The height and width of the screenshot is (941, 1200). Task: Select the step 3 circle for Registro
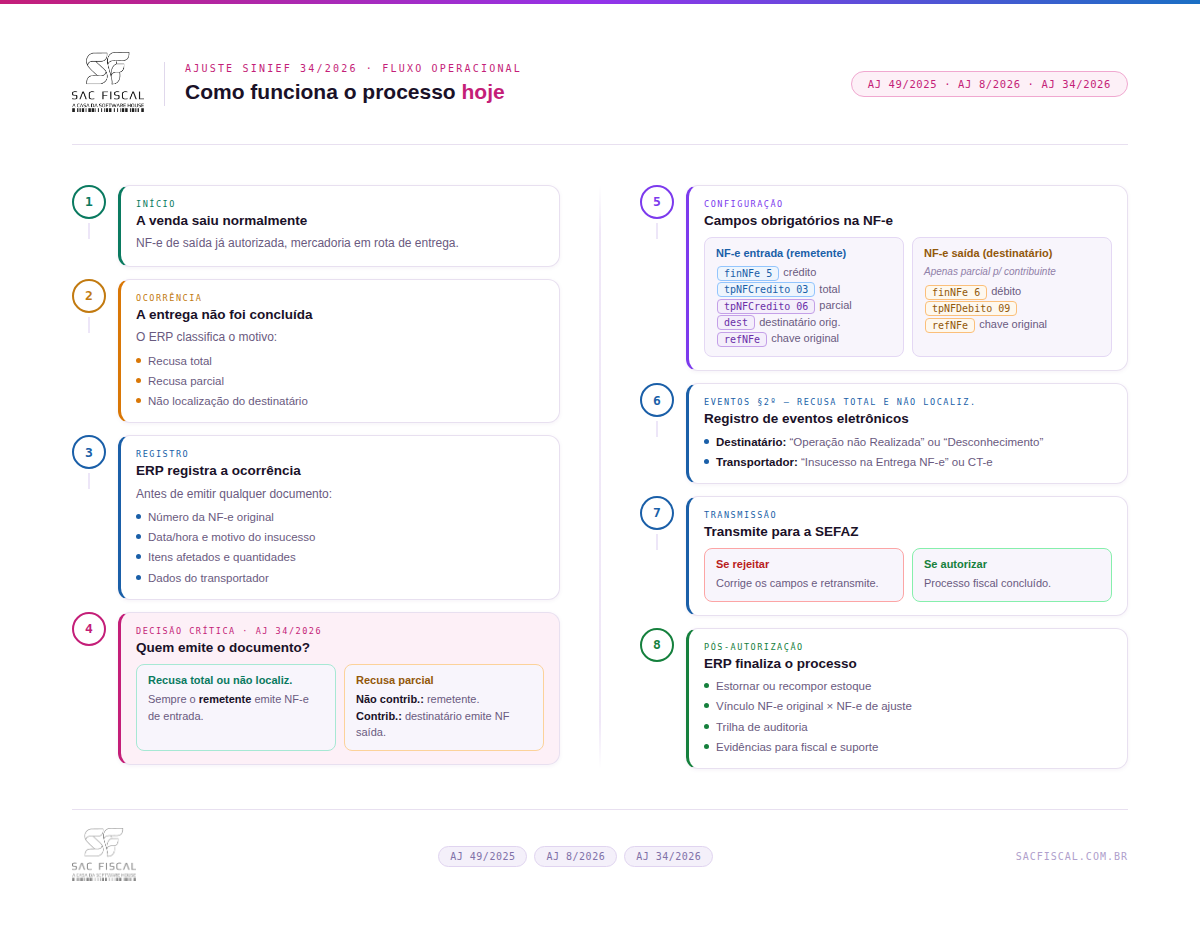[89, 452]
